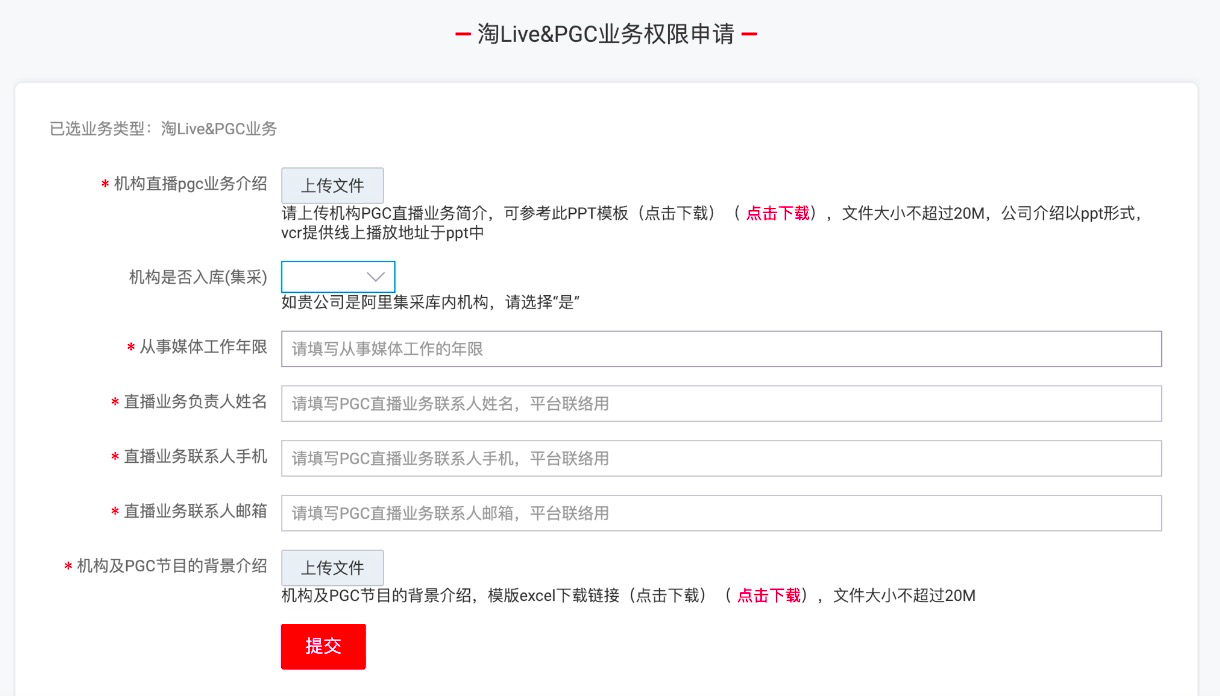Click into the 直播业务负责人姓名 text field

coord(720,404)
